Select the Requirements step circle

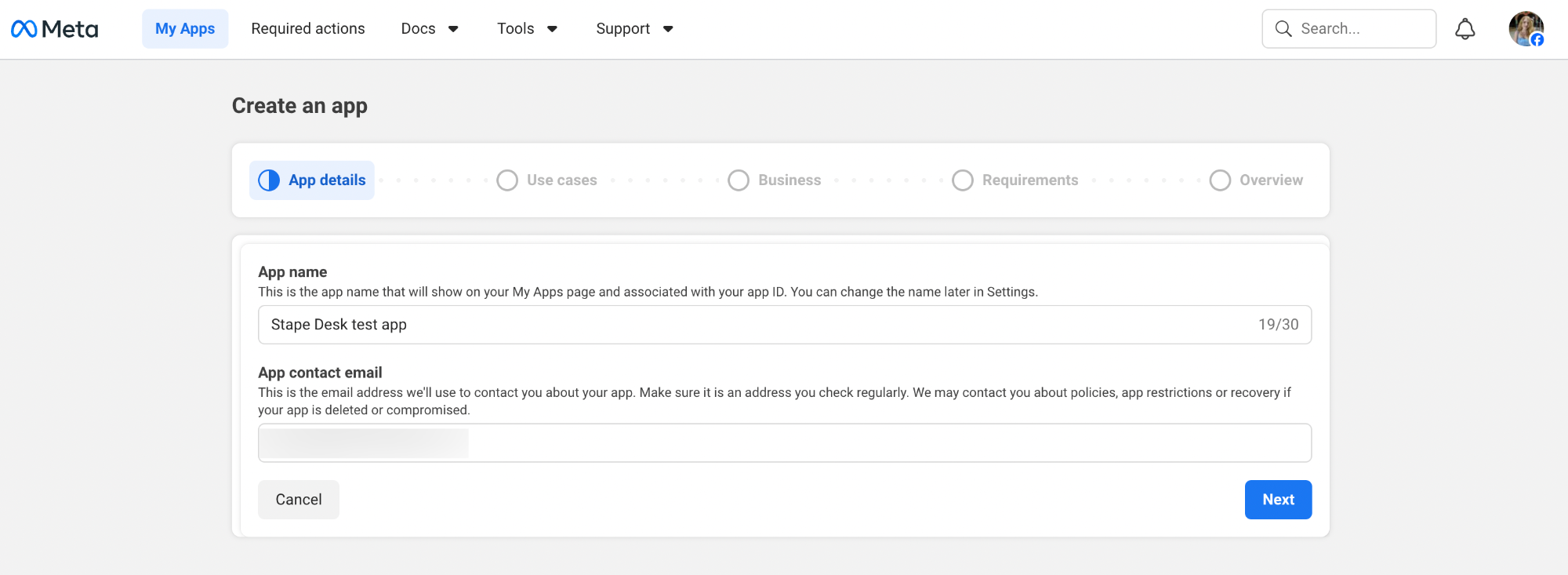[x=963, y=180]
